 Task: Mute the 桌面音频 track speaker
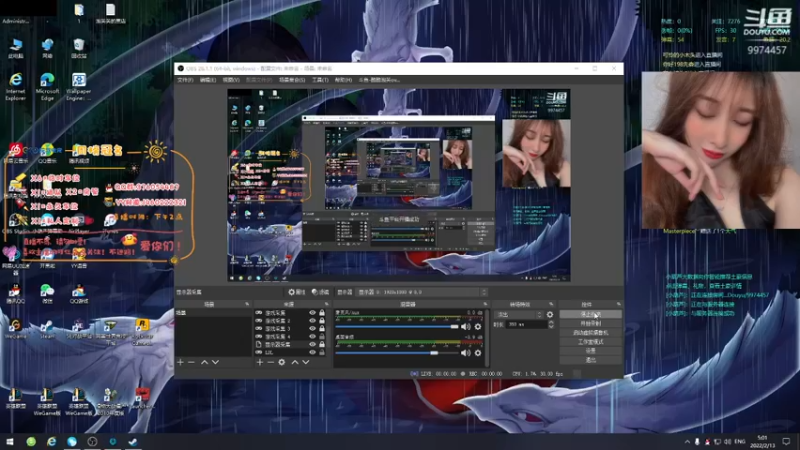(x=466, y=353)
